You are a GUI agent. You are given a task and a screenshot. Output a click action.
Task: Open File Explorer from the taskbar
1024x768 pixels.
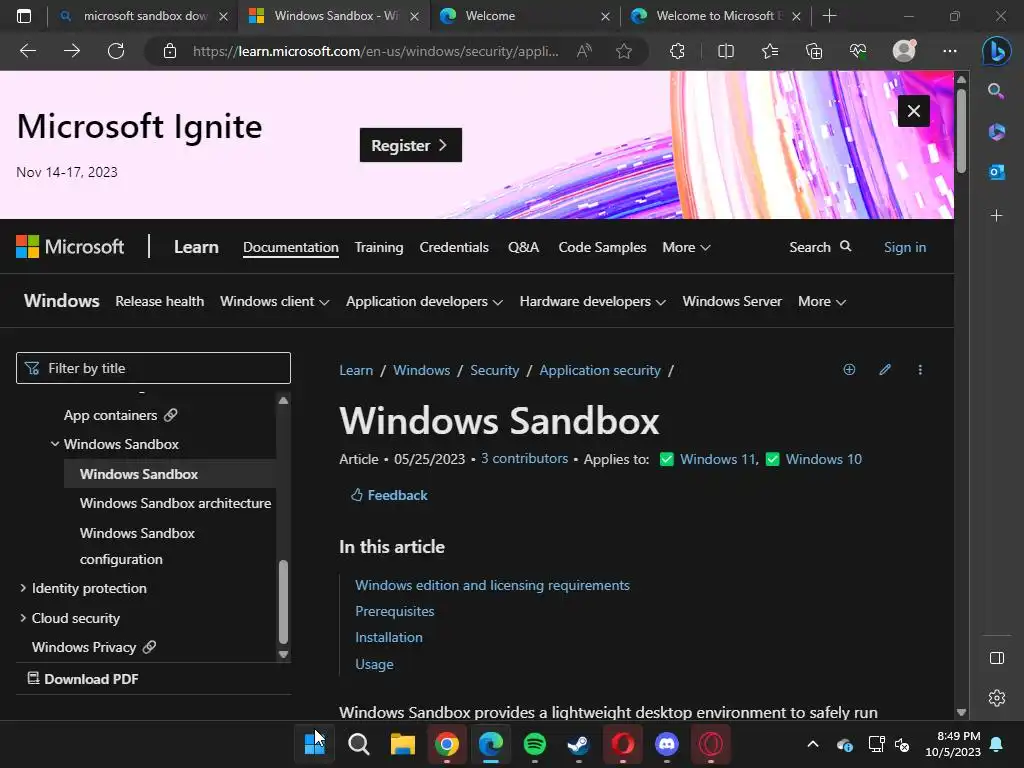[403, 744]
